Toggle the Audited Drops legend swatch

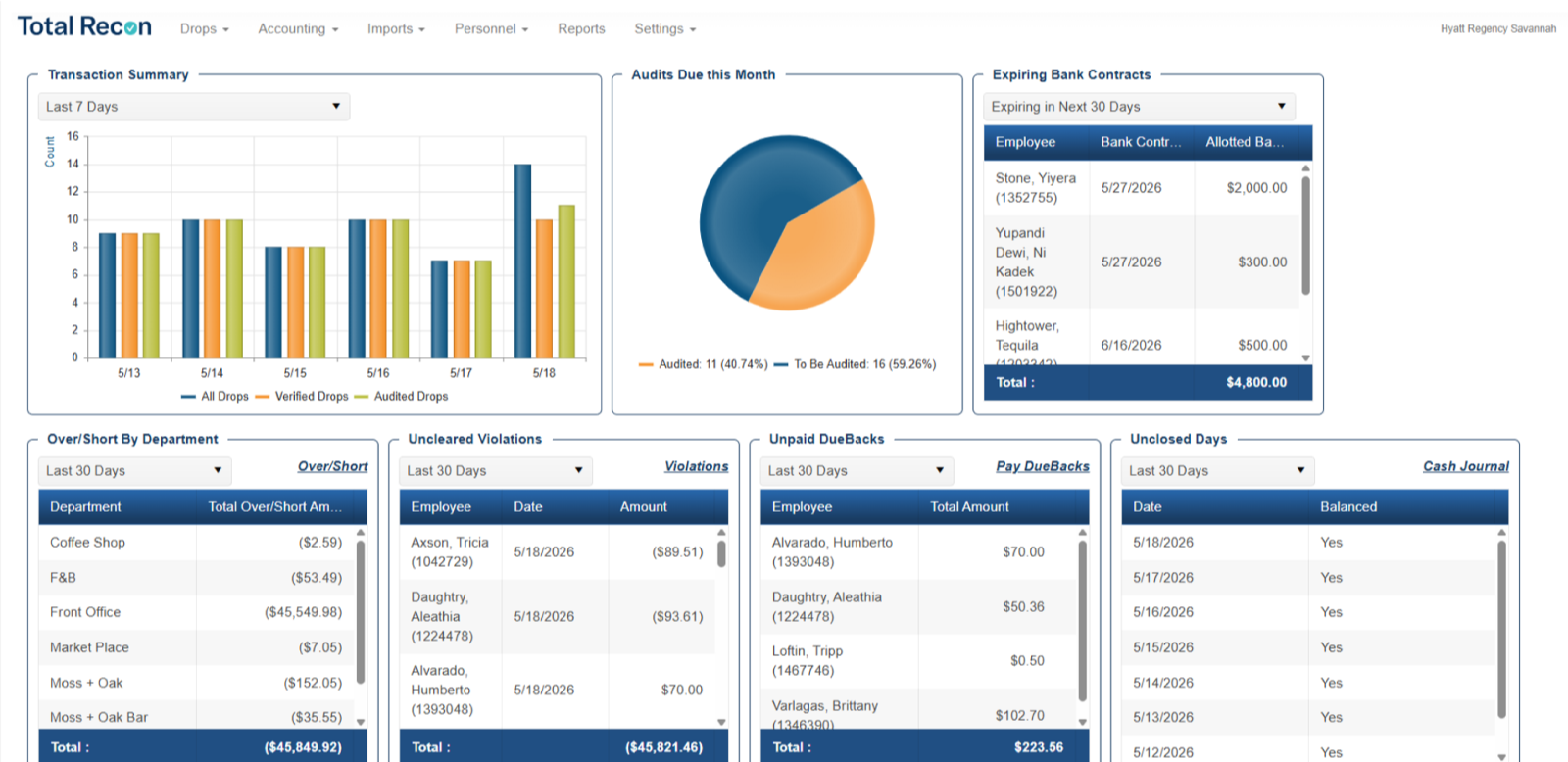click(x=362, y=397)
